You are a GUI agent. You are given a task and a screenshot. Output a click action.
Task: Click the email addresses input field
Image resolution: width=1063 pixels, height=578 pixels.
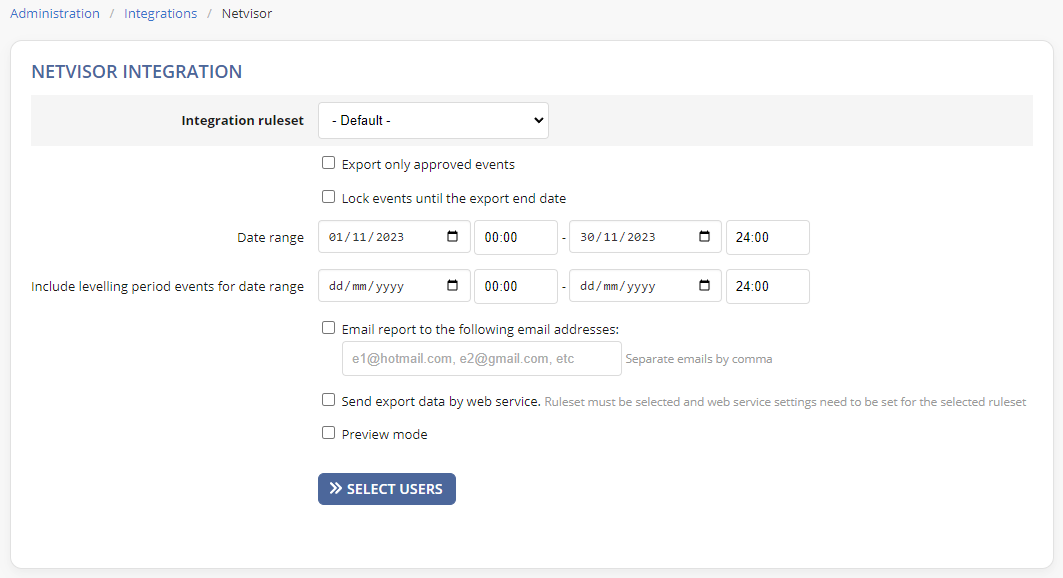(x=481, y=358)
